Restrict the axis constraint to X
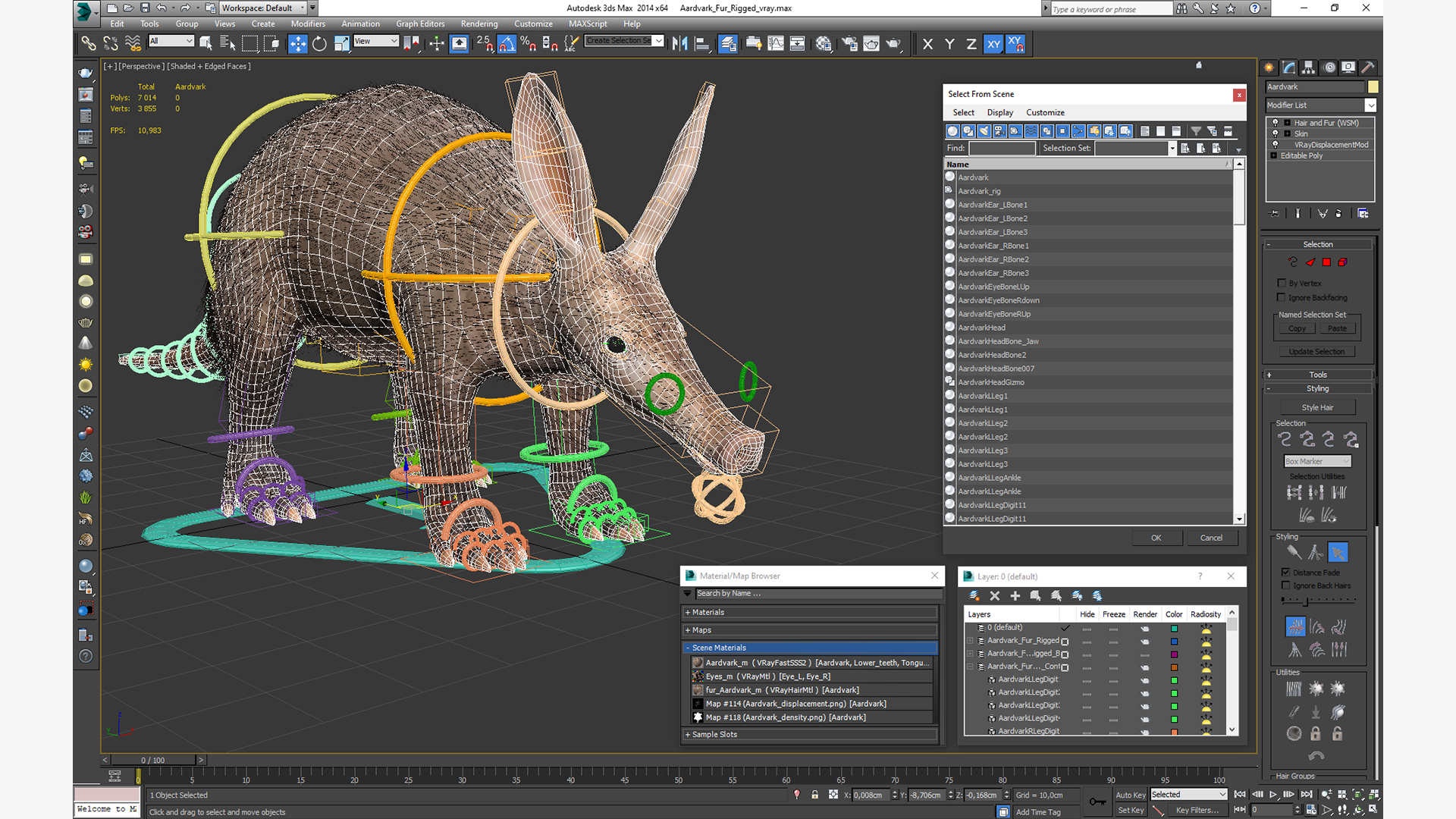Image resolution: width=1456 pixels, height=819 pixels. pyautogui.click(x=927, y=44)
